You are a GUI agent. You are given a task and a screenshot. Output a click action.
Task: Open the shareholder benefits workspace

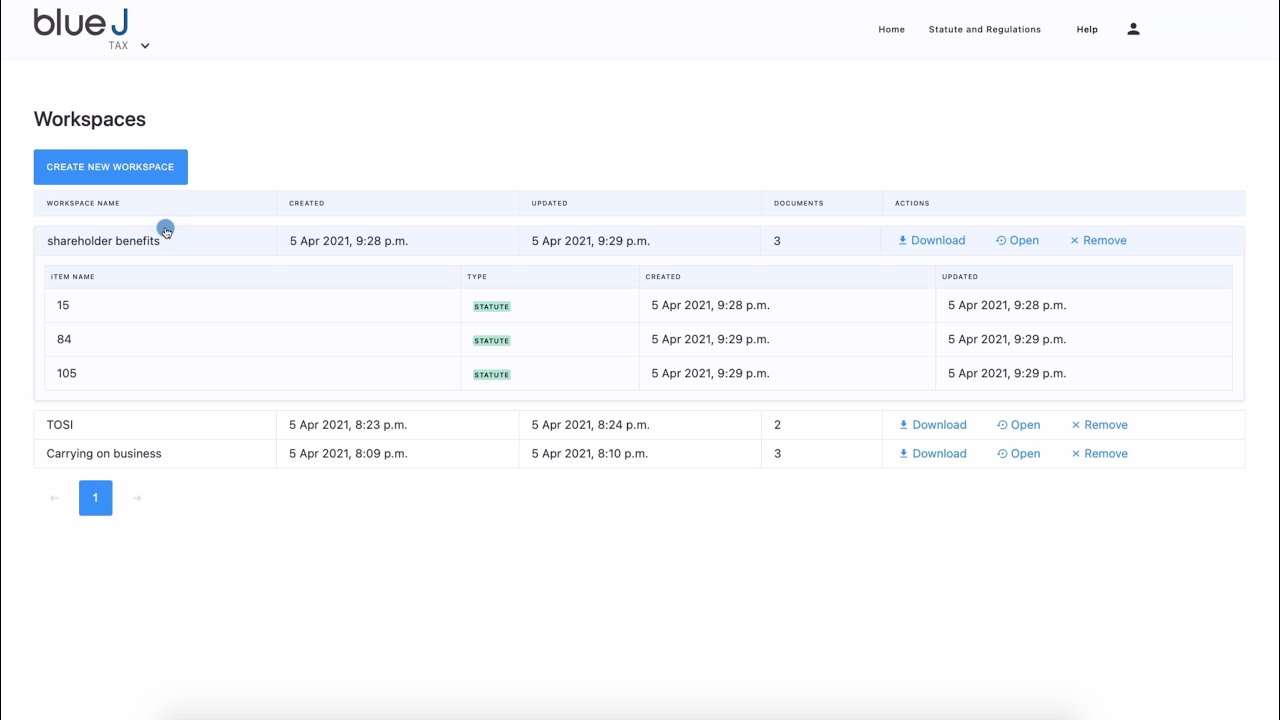tap(1017, 240)
